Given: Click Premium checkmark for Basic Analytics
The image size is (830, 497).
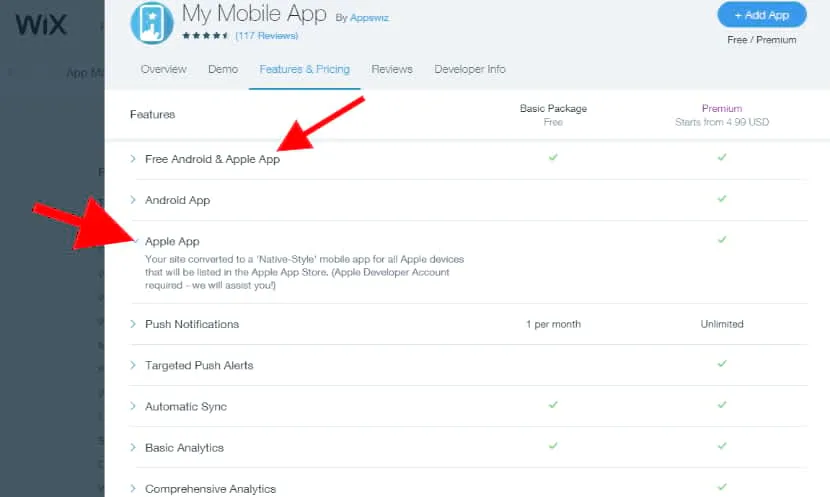Looking at the screenshot, I should tap(722, 446).
